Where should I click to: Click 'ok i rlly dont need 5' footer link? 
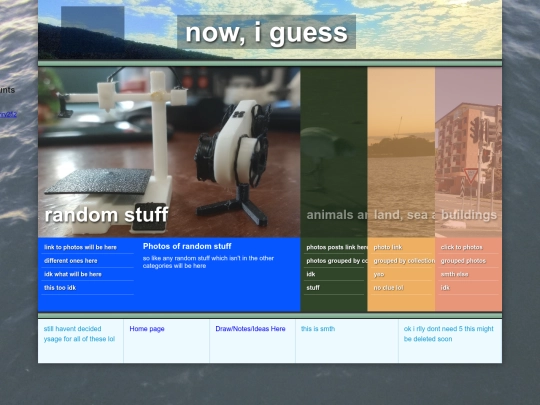[x=448, y=334]
